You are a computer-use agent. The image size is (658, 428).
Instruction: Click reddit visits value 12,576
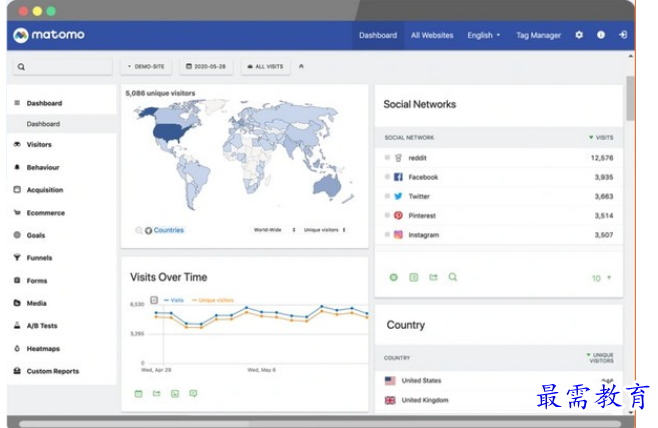(602, 158)
